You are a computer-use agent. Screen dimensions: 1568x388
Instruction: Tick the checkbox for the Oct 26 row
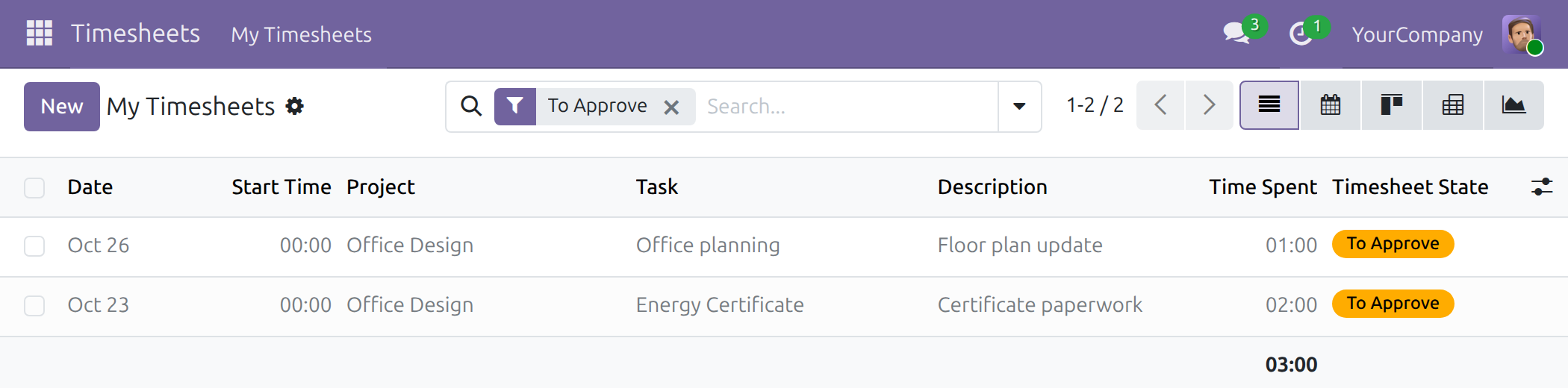pos(34,246)
